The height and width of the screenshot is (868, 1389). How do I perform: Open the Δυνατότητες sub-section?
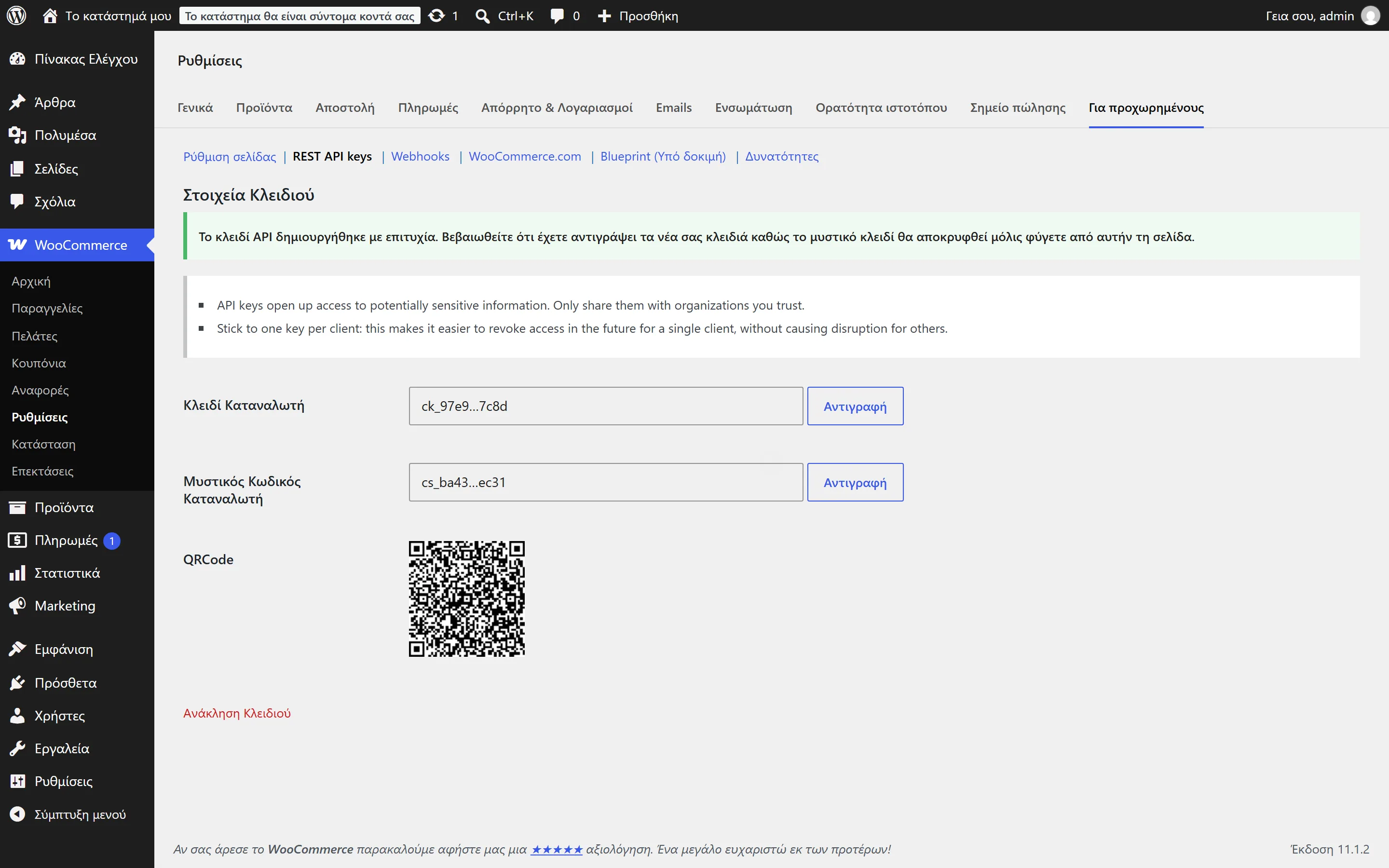point(782,156)
